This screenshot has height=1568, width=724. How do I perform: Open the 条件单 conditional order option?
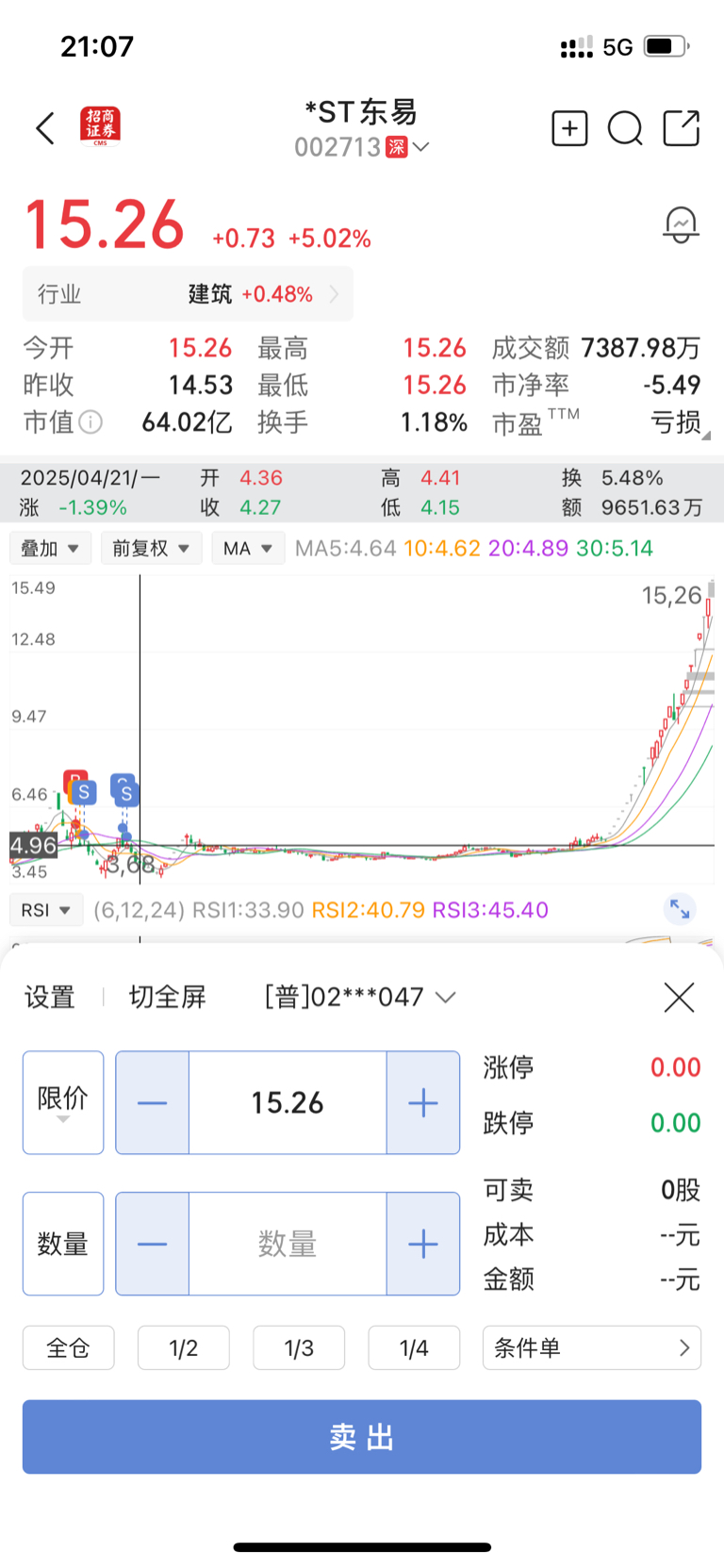[592, 1347]
